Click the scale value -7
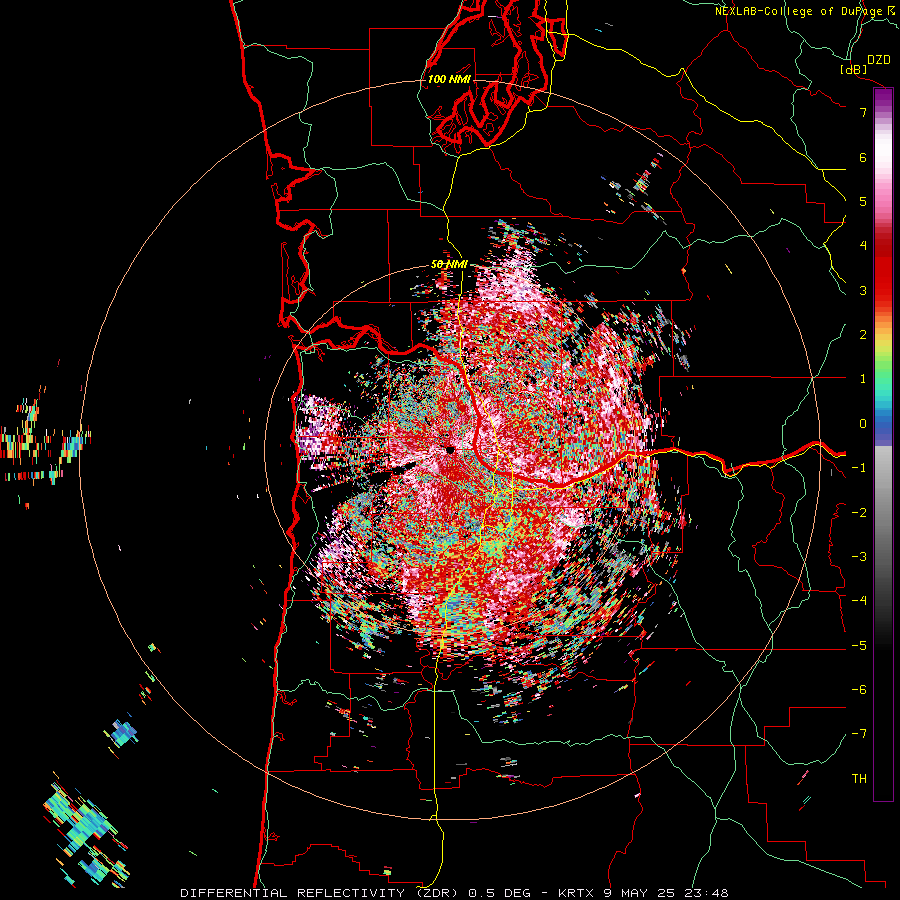This screenshot has height=900, width=900. (859, 734)
